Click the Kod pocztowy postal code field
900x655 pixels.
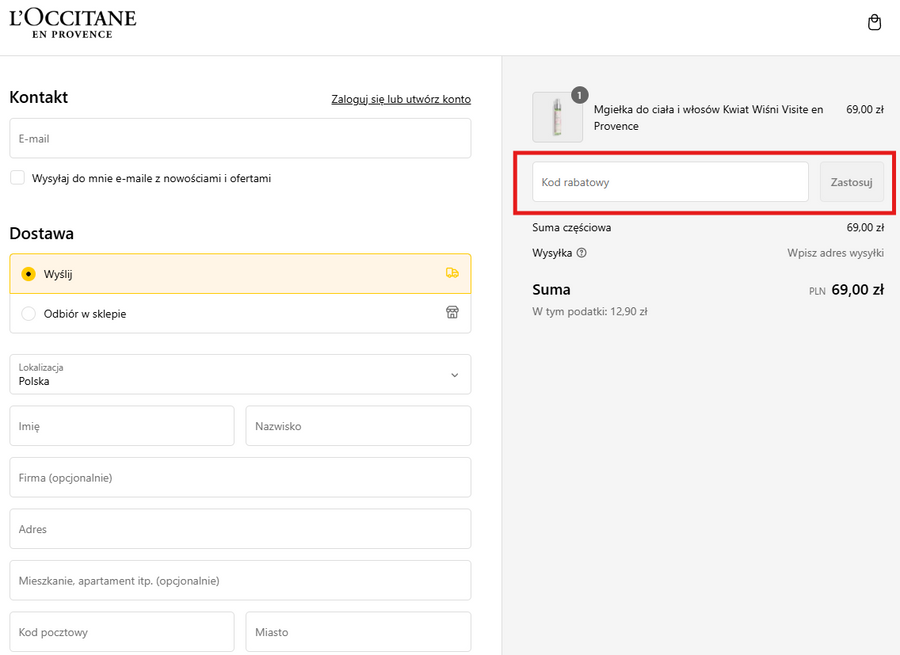pyautogui.click(x=121, y=632)
